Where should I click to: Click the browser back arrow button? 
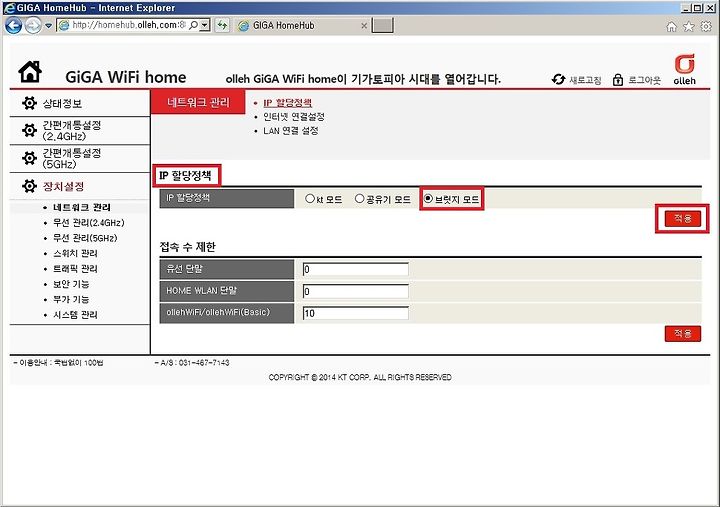coord(13,25)
